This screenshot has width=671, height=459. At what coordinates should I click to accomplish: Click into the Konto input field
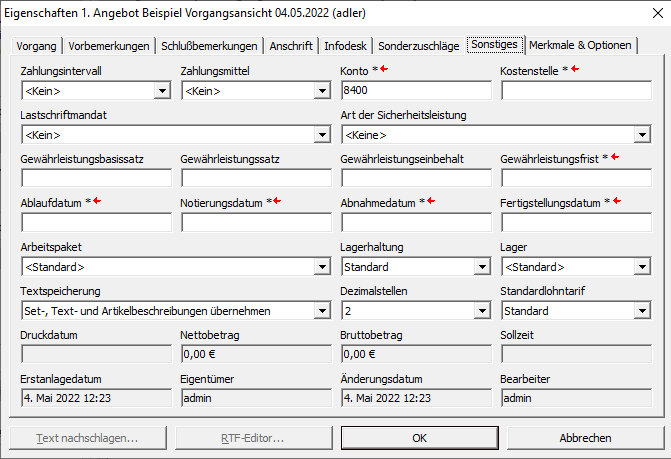(416, 91)
